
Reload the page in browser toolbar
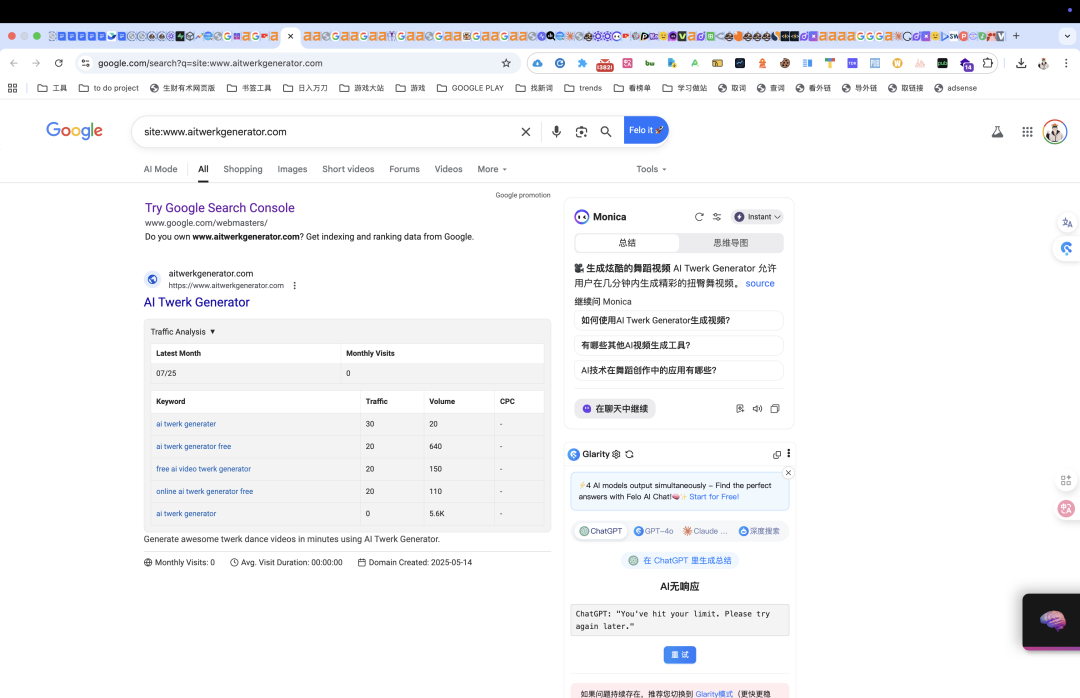pyautogui.click(x=59, y=63)
